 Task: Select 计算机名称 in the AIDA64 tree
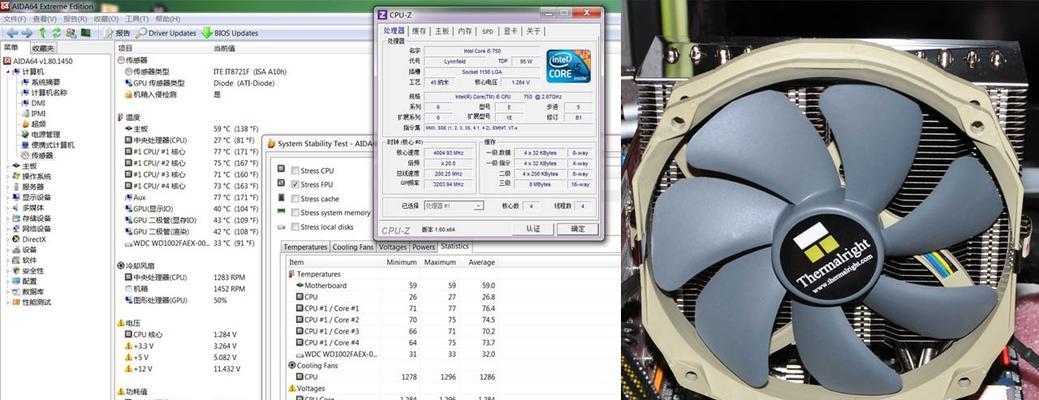tap(44, 93)
